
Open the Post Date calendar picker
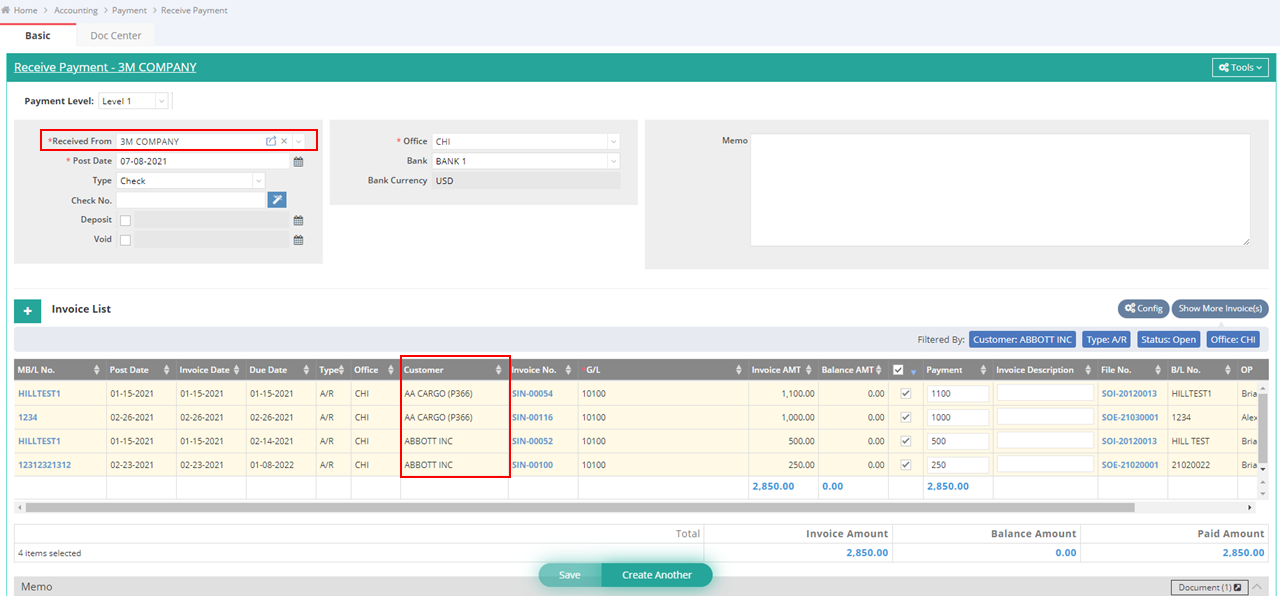[297, 161]
